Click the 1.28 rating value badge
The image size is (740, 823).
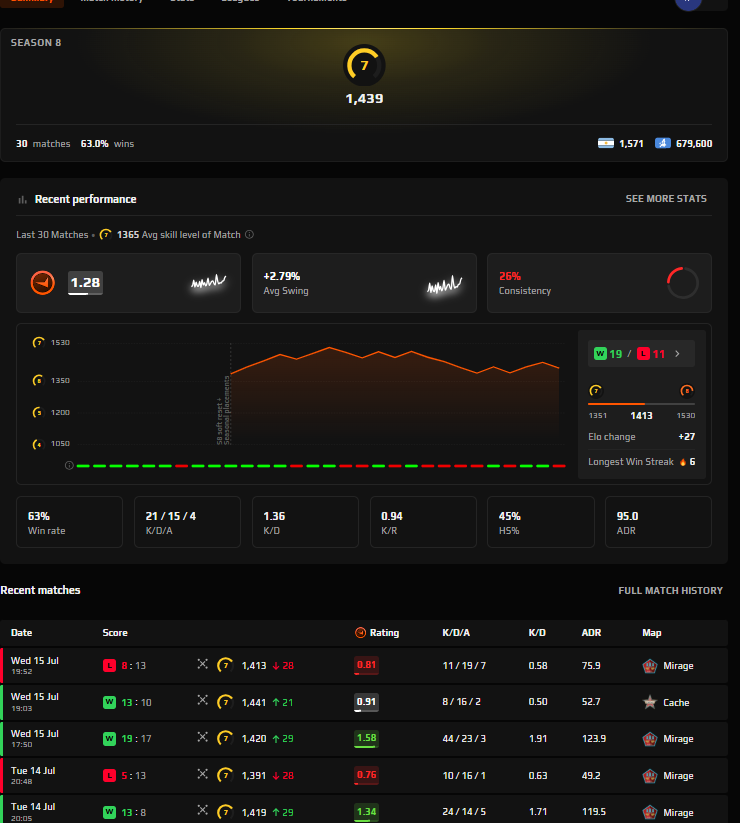click(85, 283)
